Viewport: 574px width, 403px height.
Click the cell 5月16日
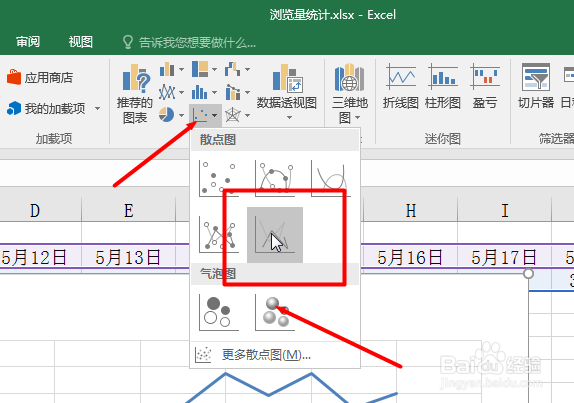411,257
